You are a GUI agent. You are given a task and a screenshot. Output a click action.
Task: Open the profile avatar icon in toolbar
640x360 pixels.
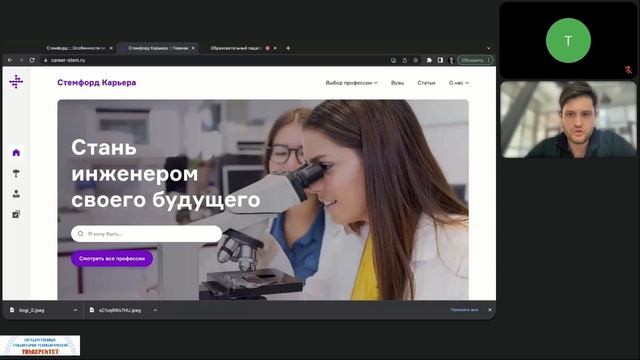451,60
